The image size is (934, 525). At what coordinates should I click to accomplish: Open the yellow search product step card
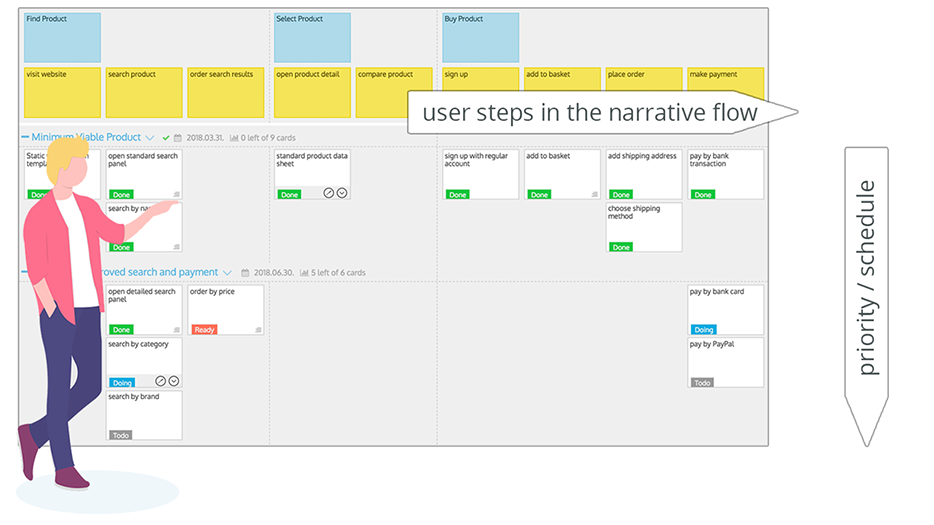point(144,92)
